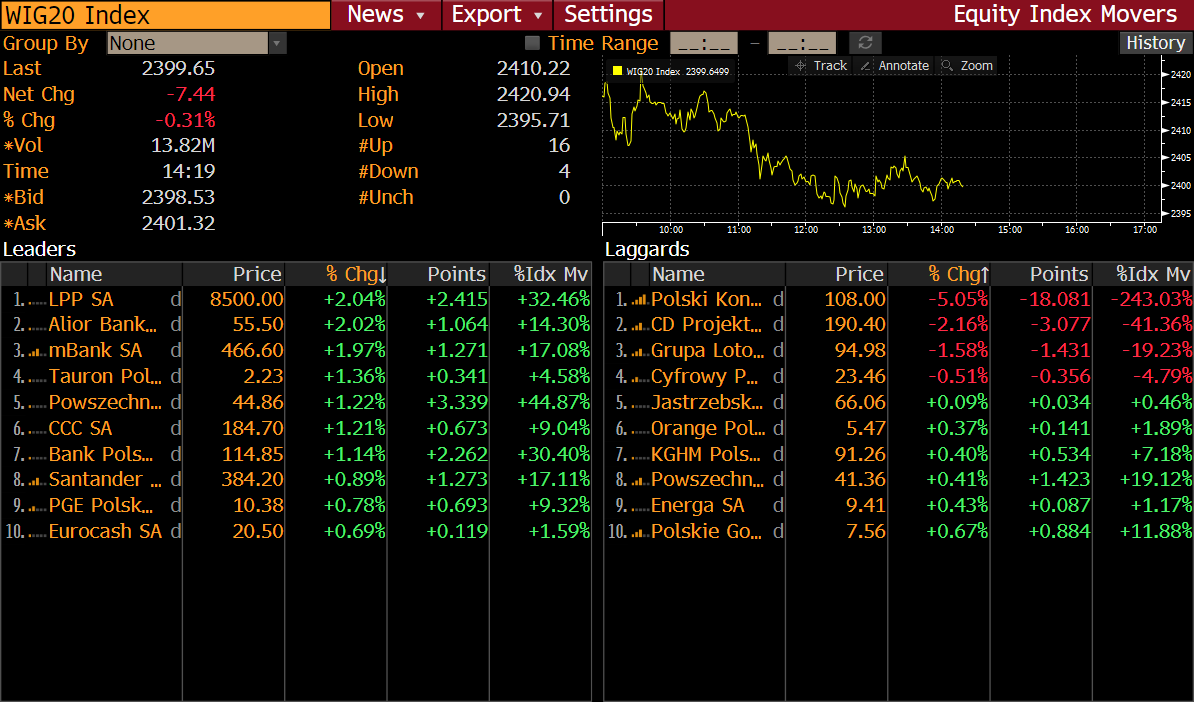The image size is (1194, 702).
Task: Sort Leaders by % Chg column header
Action: (x=355, y=274)
